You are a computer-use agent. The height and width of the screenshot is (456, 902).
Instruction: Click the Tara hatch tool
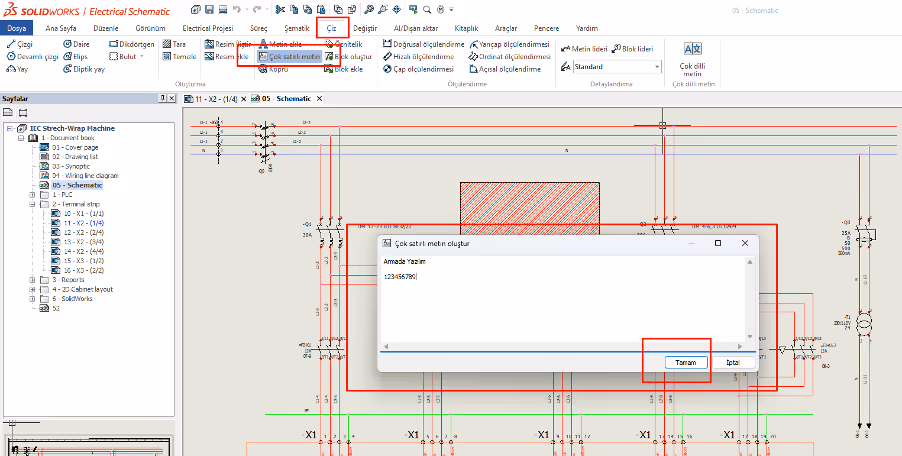point(174,44)
